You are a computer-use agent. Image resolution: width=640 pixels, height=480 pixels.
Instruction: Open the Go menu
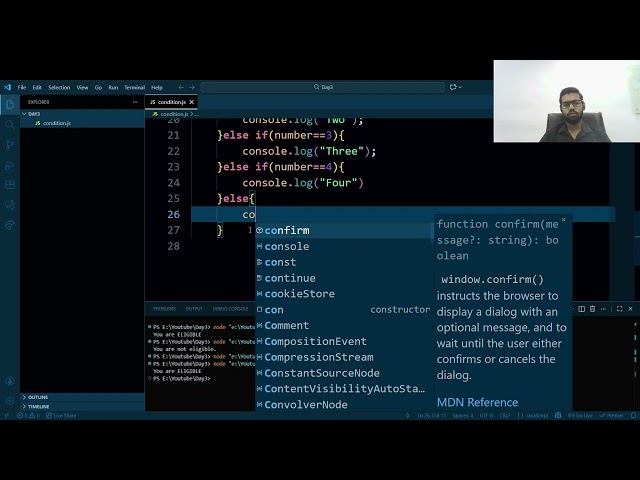(98, 87)
